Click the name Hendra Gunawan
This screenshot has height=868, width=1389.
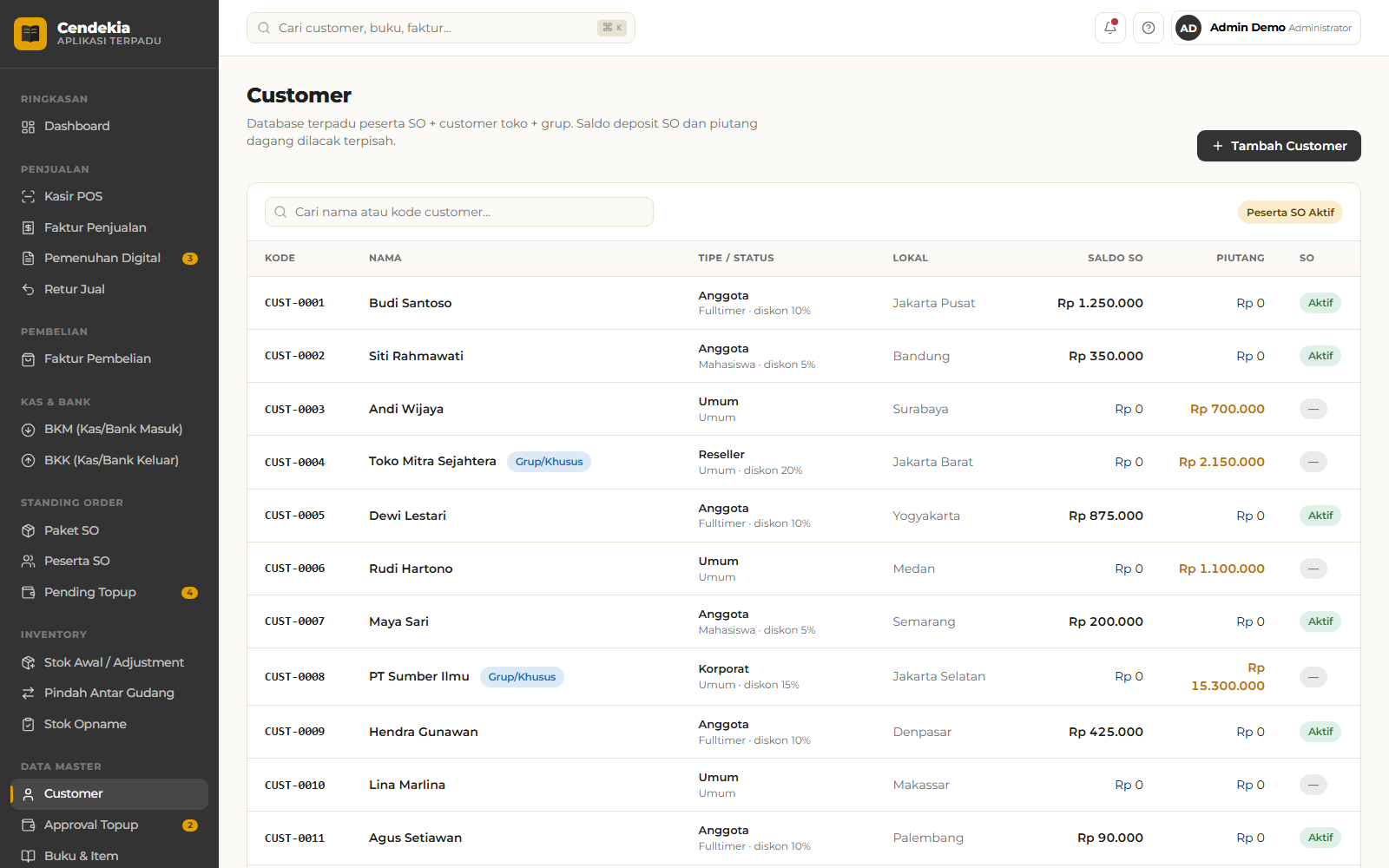click(x=424, y=732)
